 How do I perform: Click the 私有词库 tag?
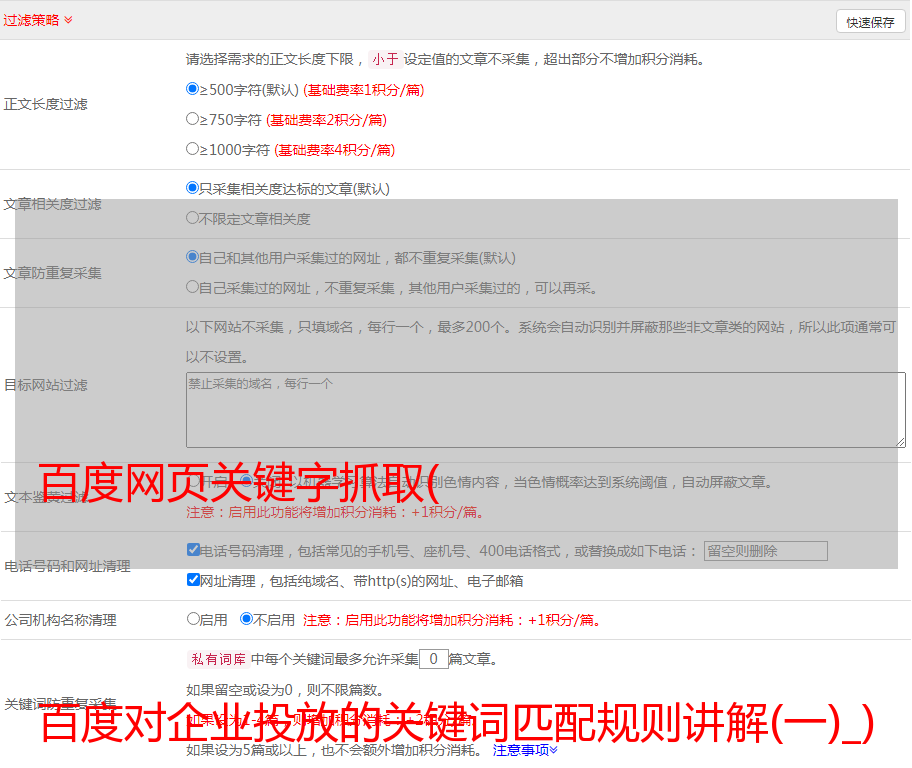[x=219, y=659]
